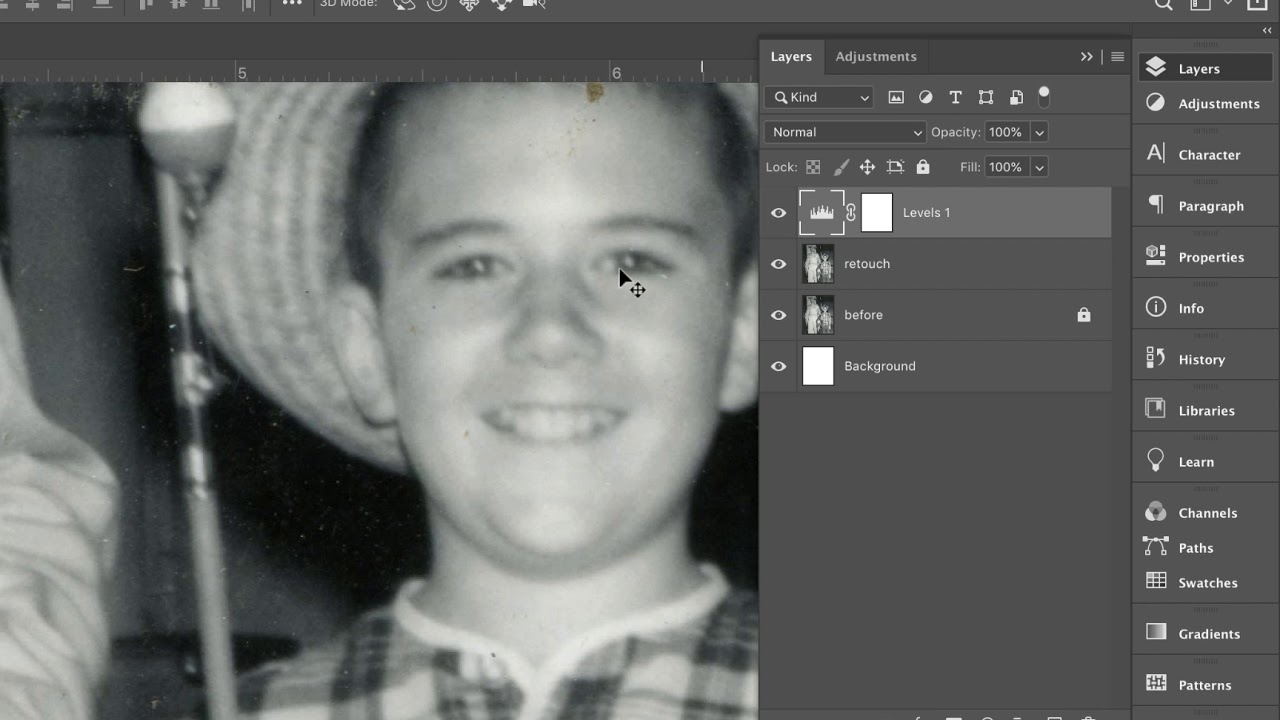Filter layers by type layers icon
Image resolution: width=1280 pixels, height=720 pixels.
[x=956, y=97]
